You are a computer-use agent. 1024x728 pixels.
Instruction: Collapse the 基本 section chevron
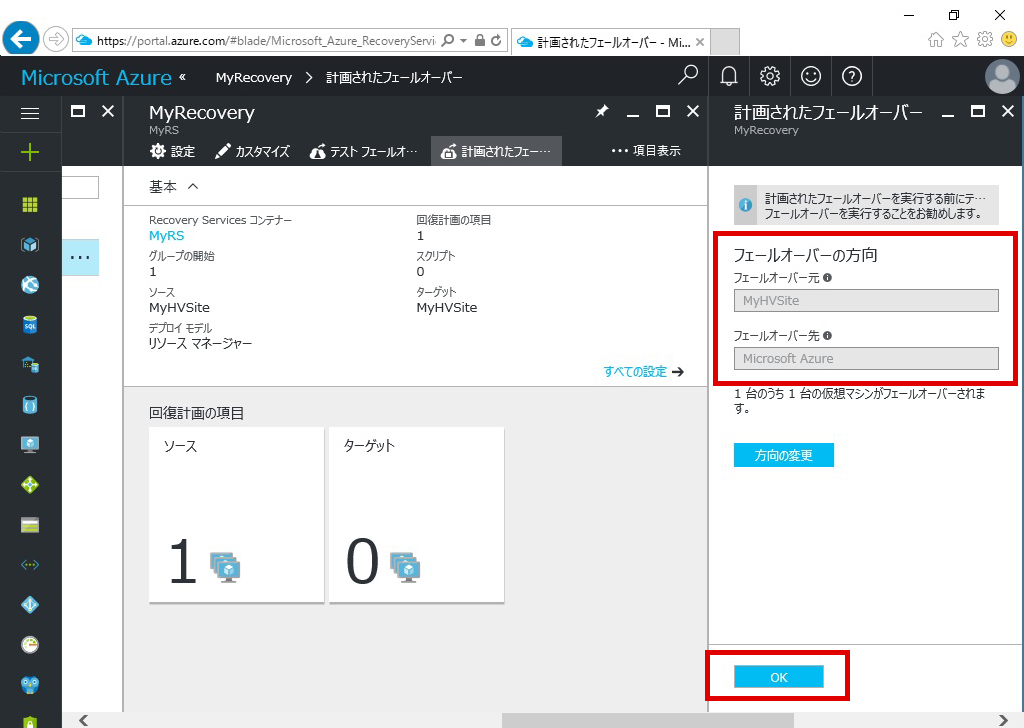(193, 186)
